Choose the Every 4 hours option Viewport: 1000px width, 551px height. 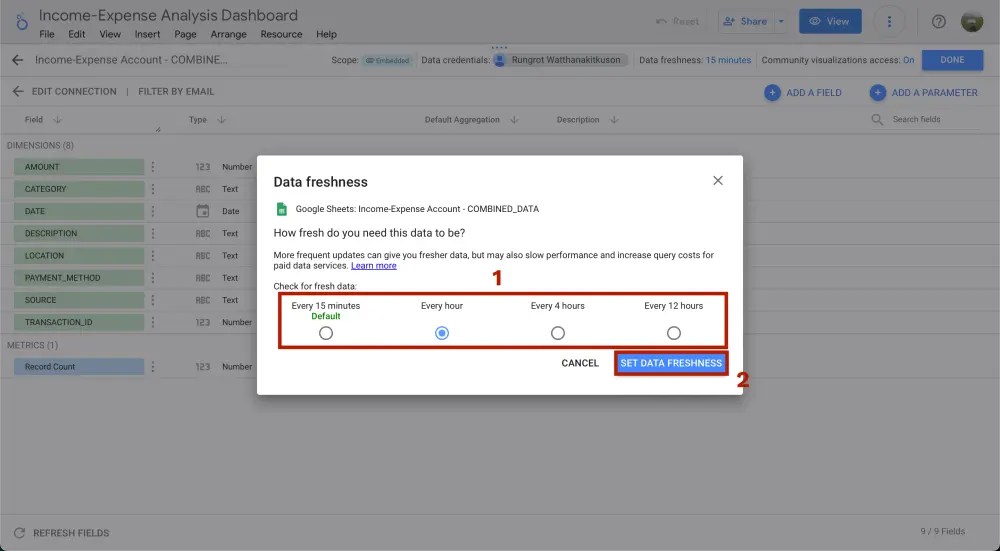558,333
